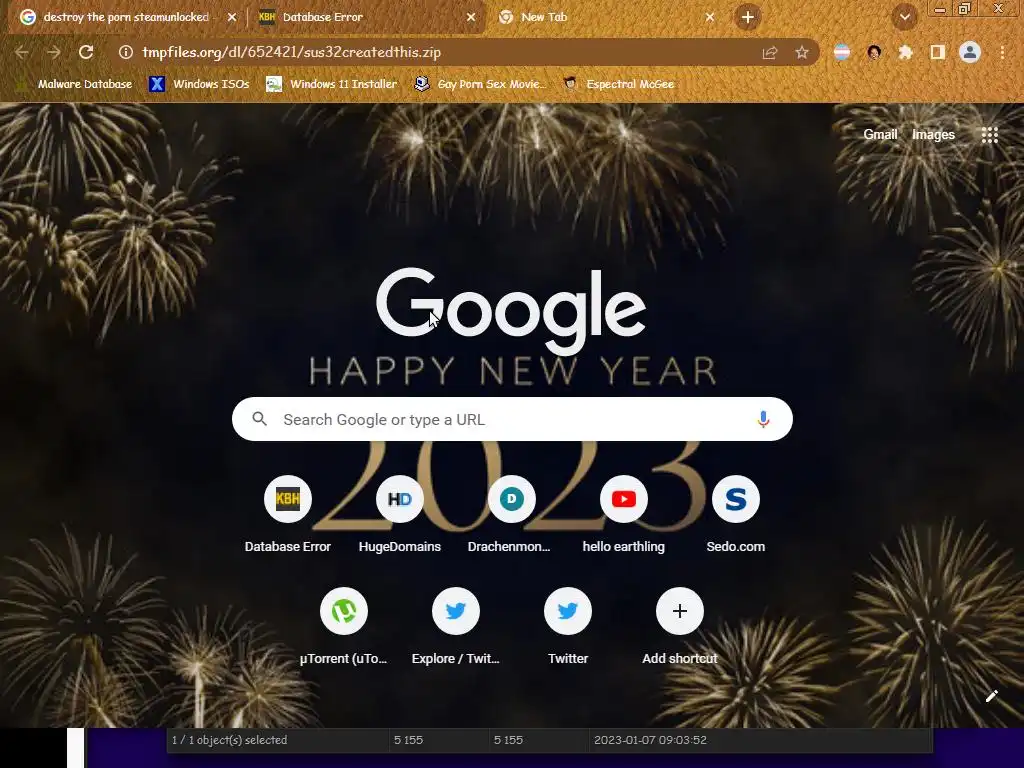This screenshot has width=1024, height=768.
Task: Click the share page icon
Action: [x=770, y=52]
